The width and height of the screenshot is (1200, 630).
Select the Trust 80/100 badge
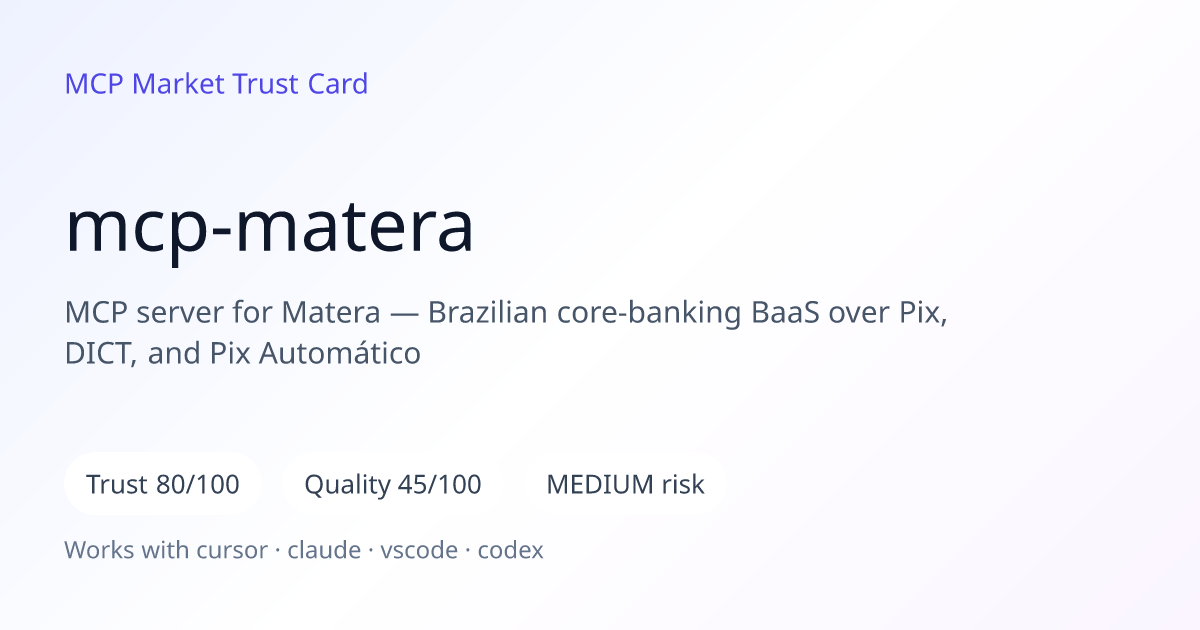point(163,485)
